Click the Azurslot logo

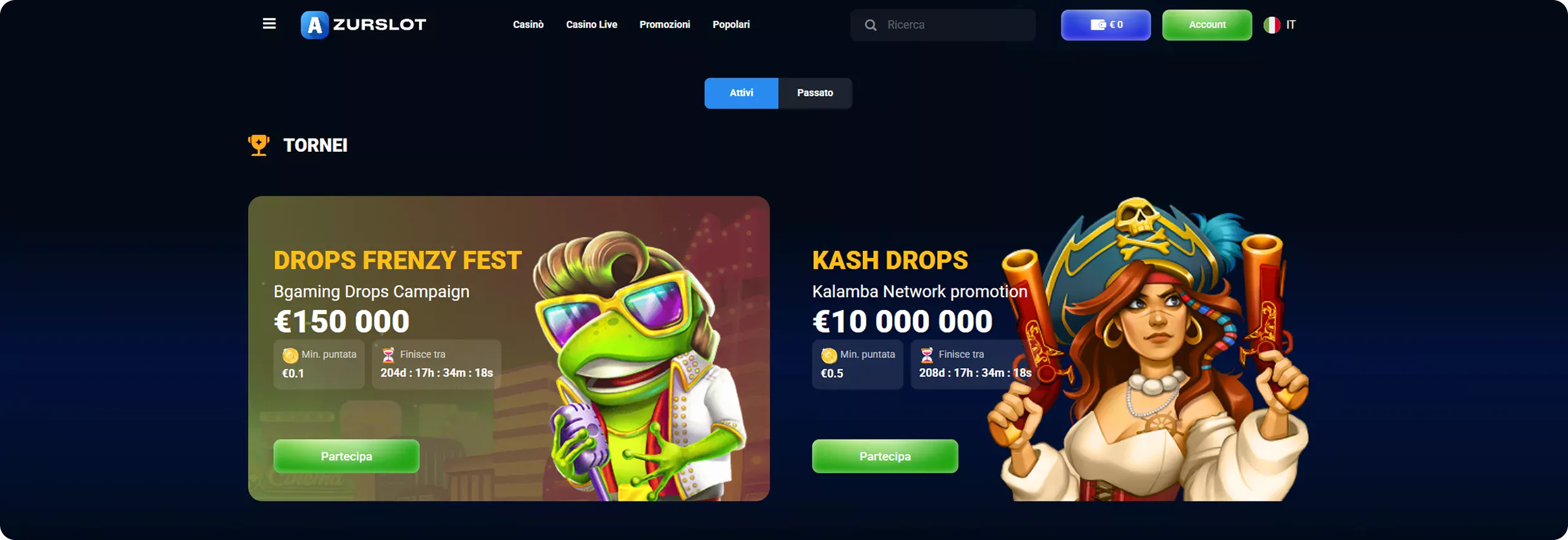(x=364, y=25)
